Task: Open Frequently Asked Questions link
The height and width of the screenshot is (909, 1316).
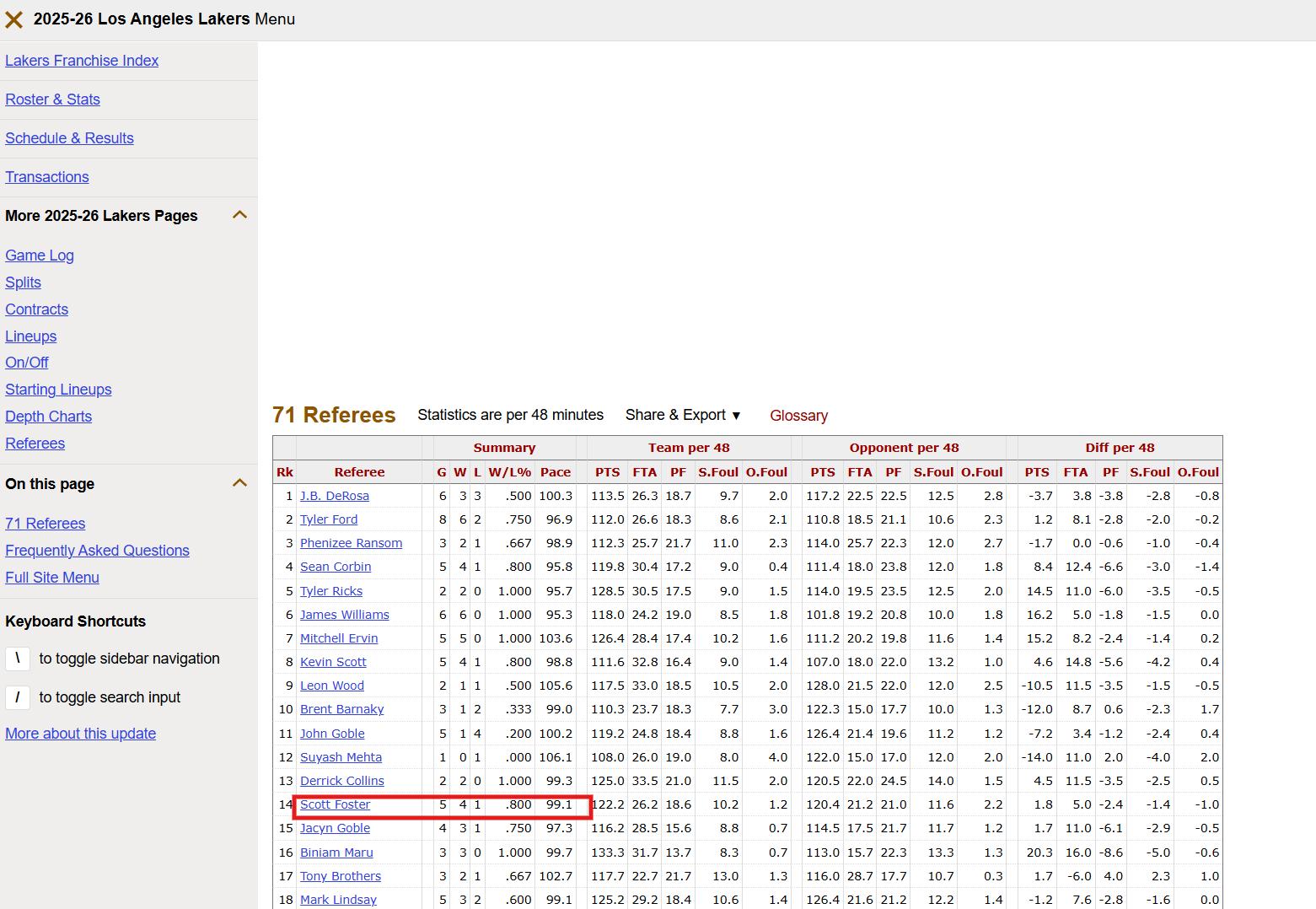Action: pyautogui.click(x=97, y=551)
